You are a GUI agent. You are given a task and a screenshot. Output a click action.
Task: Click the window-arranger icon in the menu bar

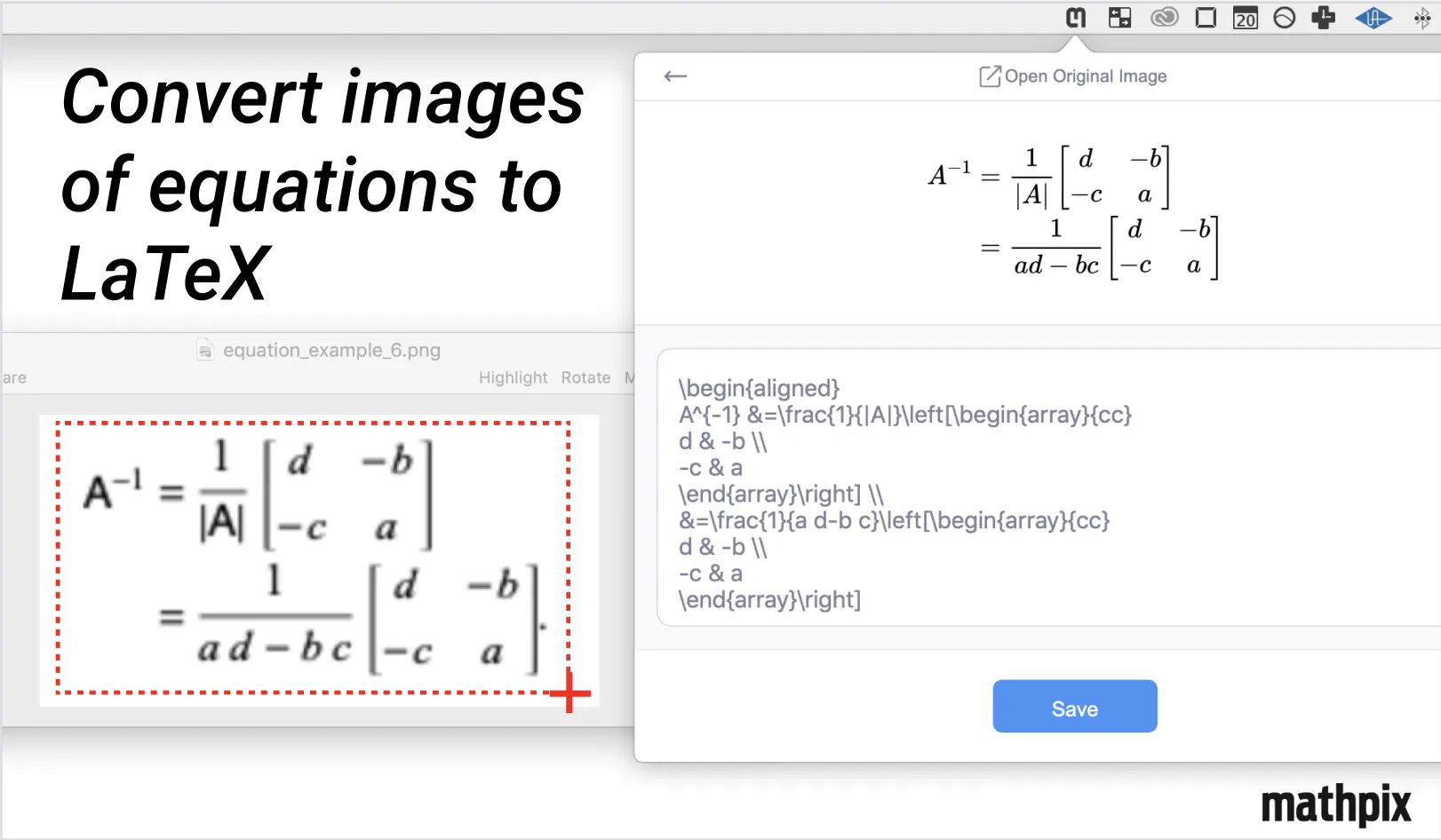coord(1119,17)
